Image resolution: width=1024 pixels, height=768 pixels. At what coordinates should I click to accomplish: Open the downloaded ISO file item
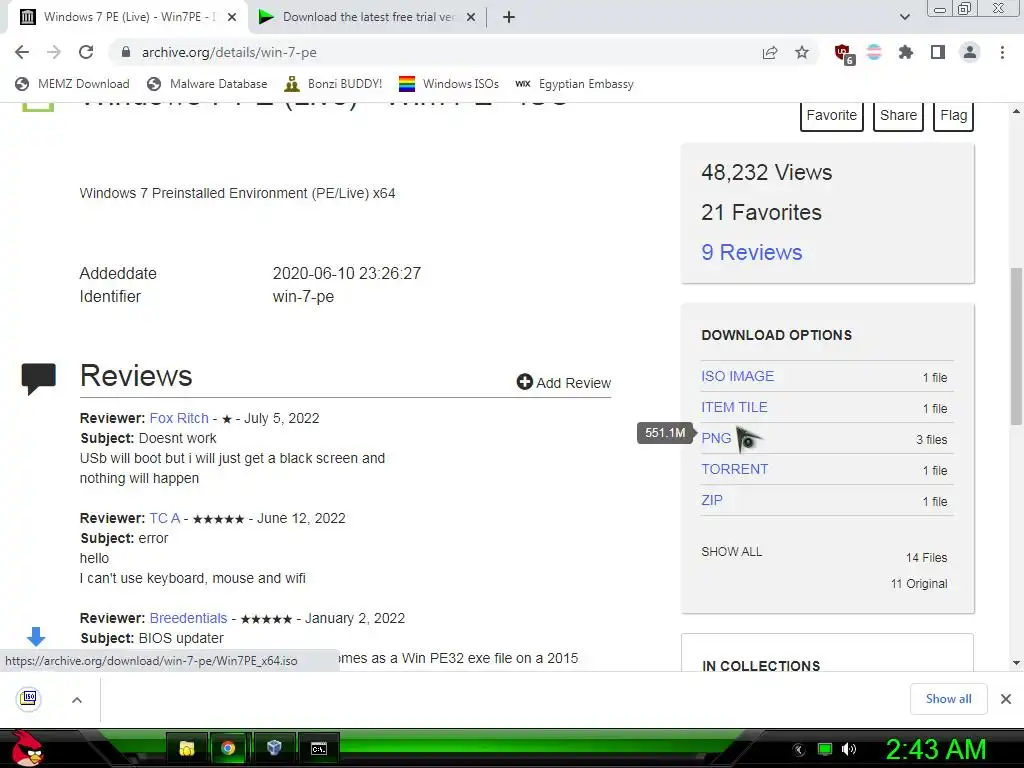tap(29, 699)
